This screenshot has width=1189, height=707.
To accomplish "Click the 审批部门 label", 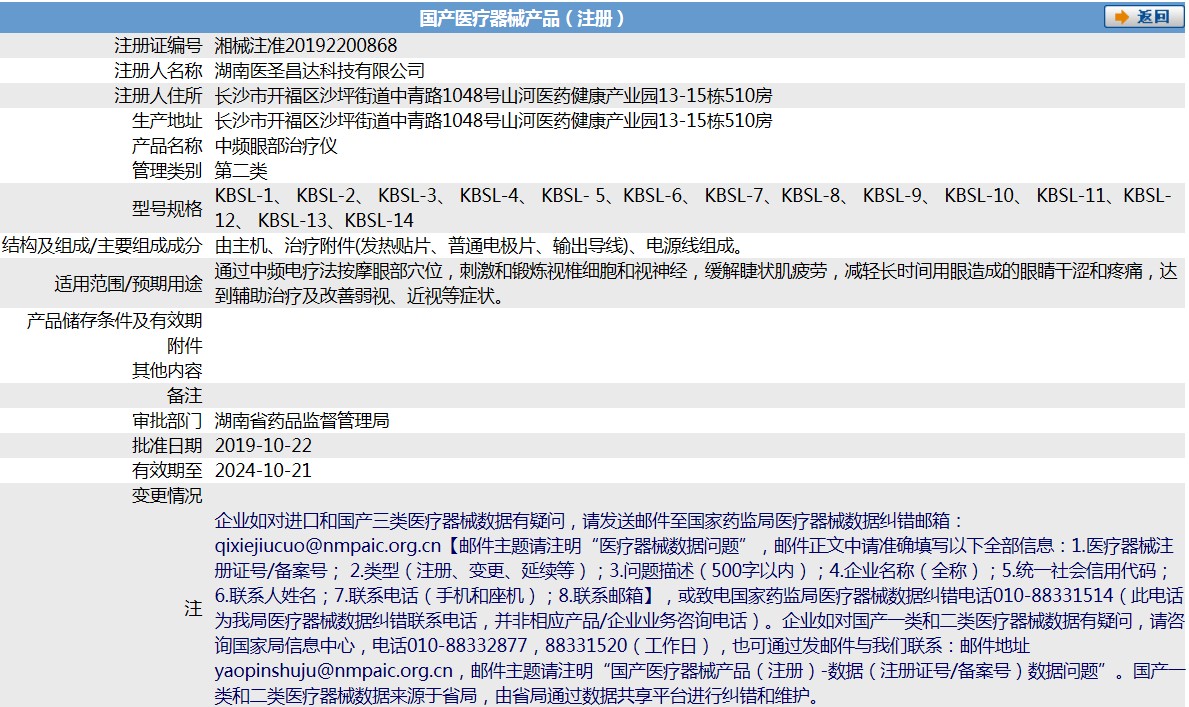I will [168, 421].
